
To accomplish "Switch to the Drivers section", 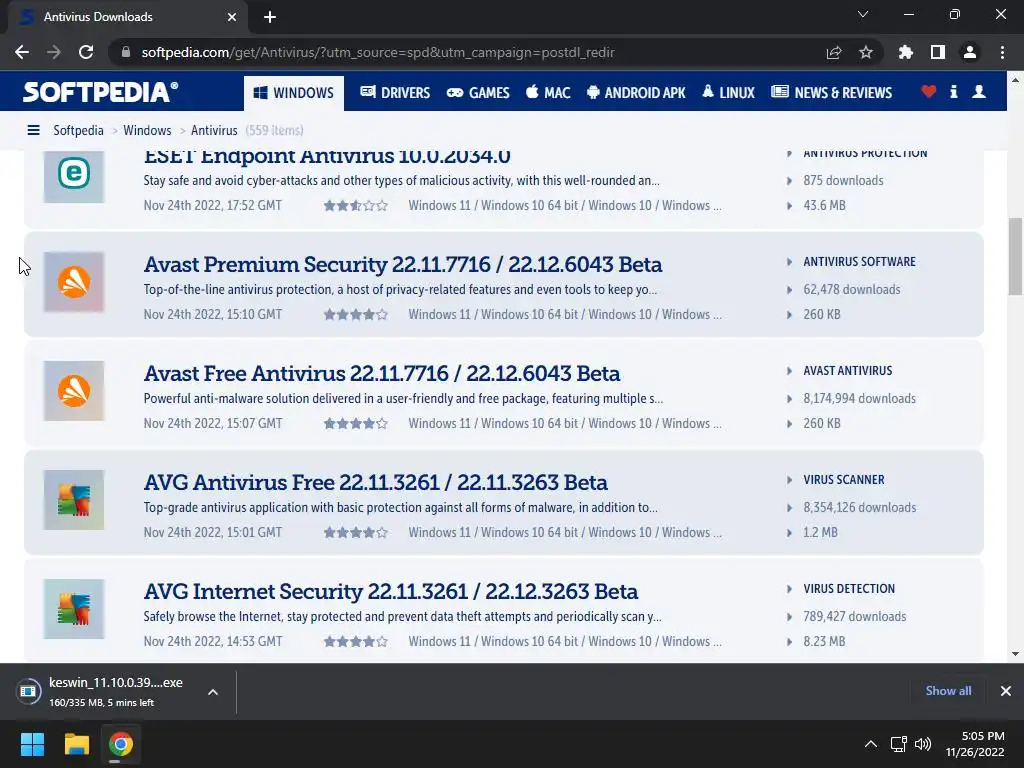I will point(395,93).
